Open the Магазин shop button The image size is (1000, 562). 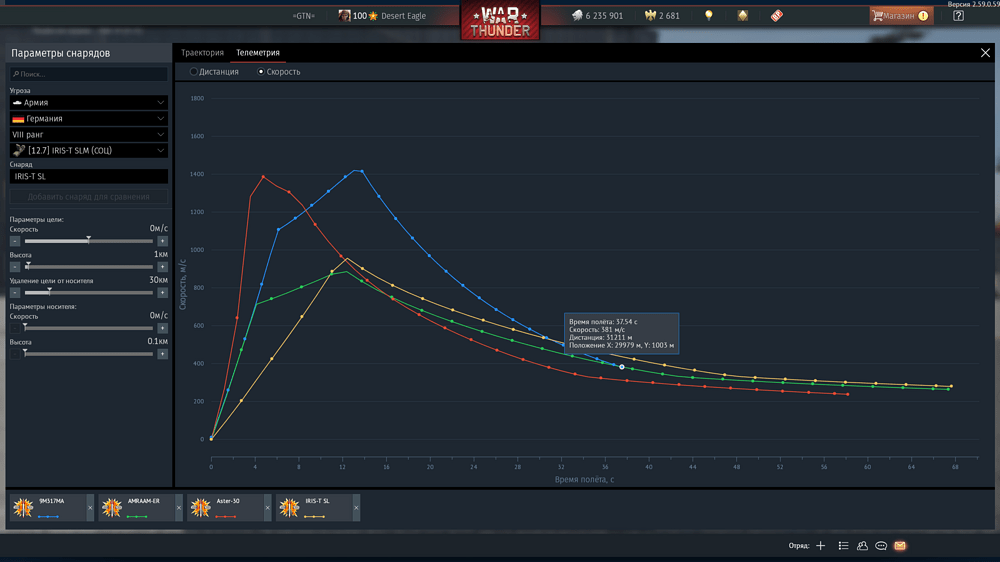point(901,15)
